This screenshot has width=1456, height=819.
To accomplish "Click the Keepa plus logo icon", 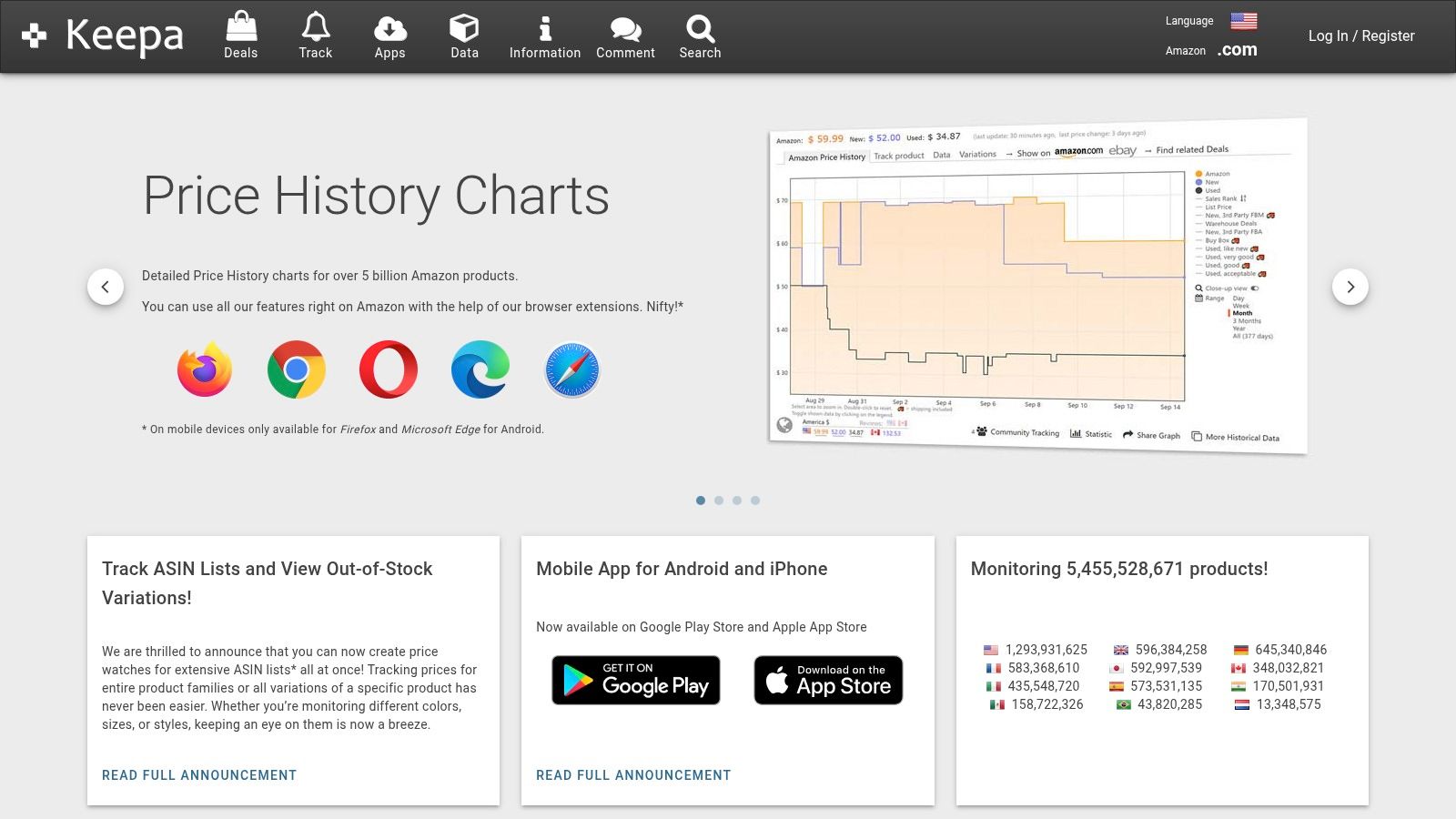I will [35, 35].
